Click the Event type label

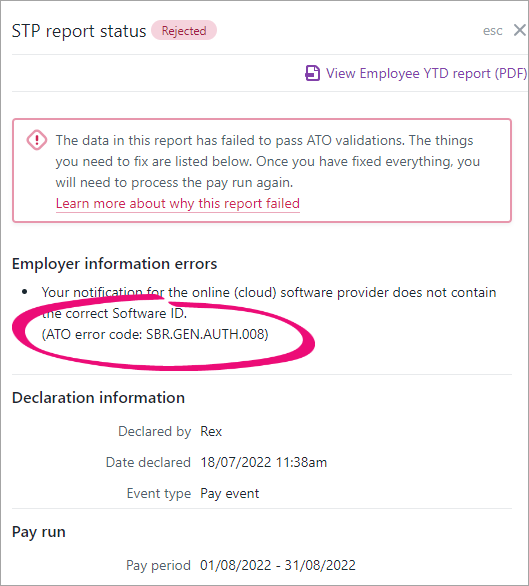pyautogui.click(x=159, y=494)
